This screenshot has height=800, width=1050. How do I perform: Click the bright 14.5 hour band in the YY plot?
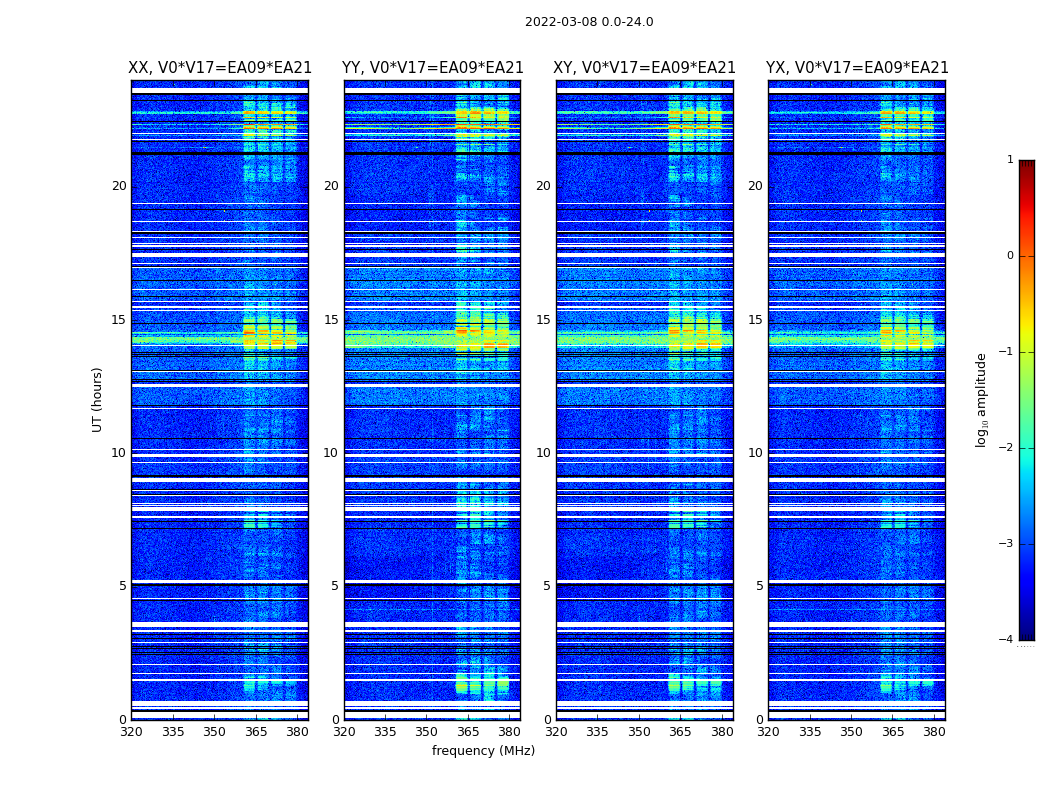433,339
